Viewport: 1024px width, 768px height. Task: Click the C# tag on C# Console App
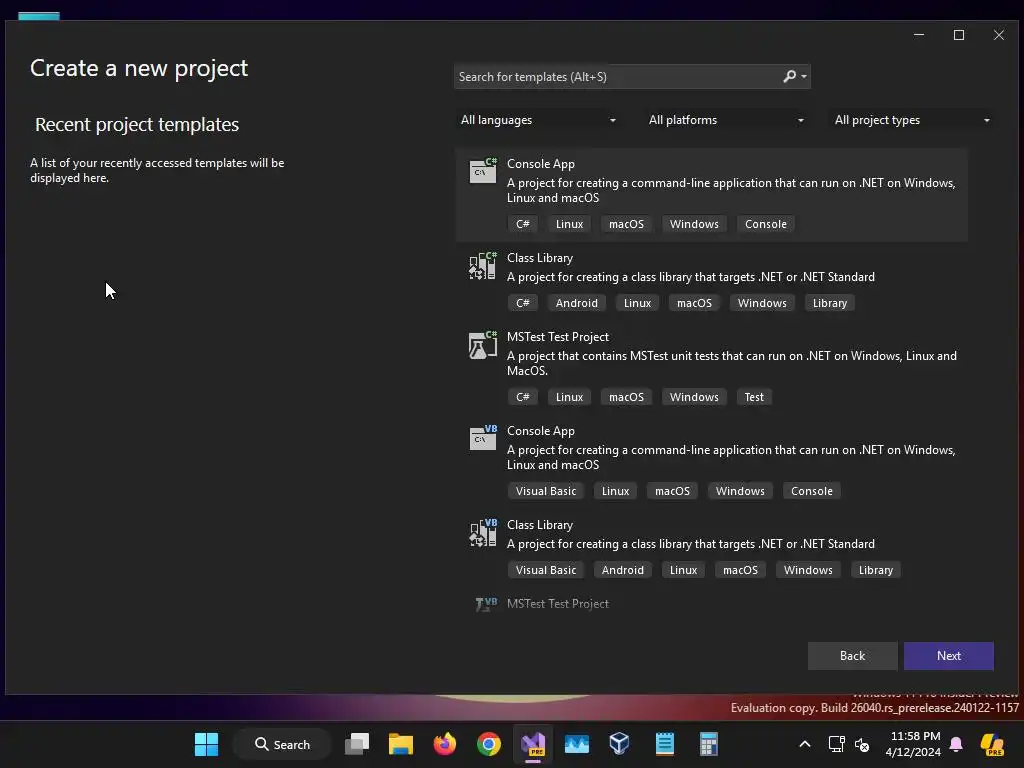[522, 224]
